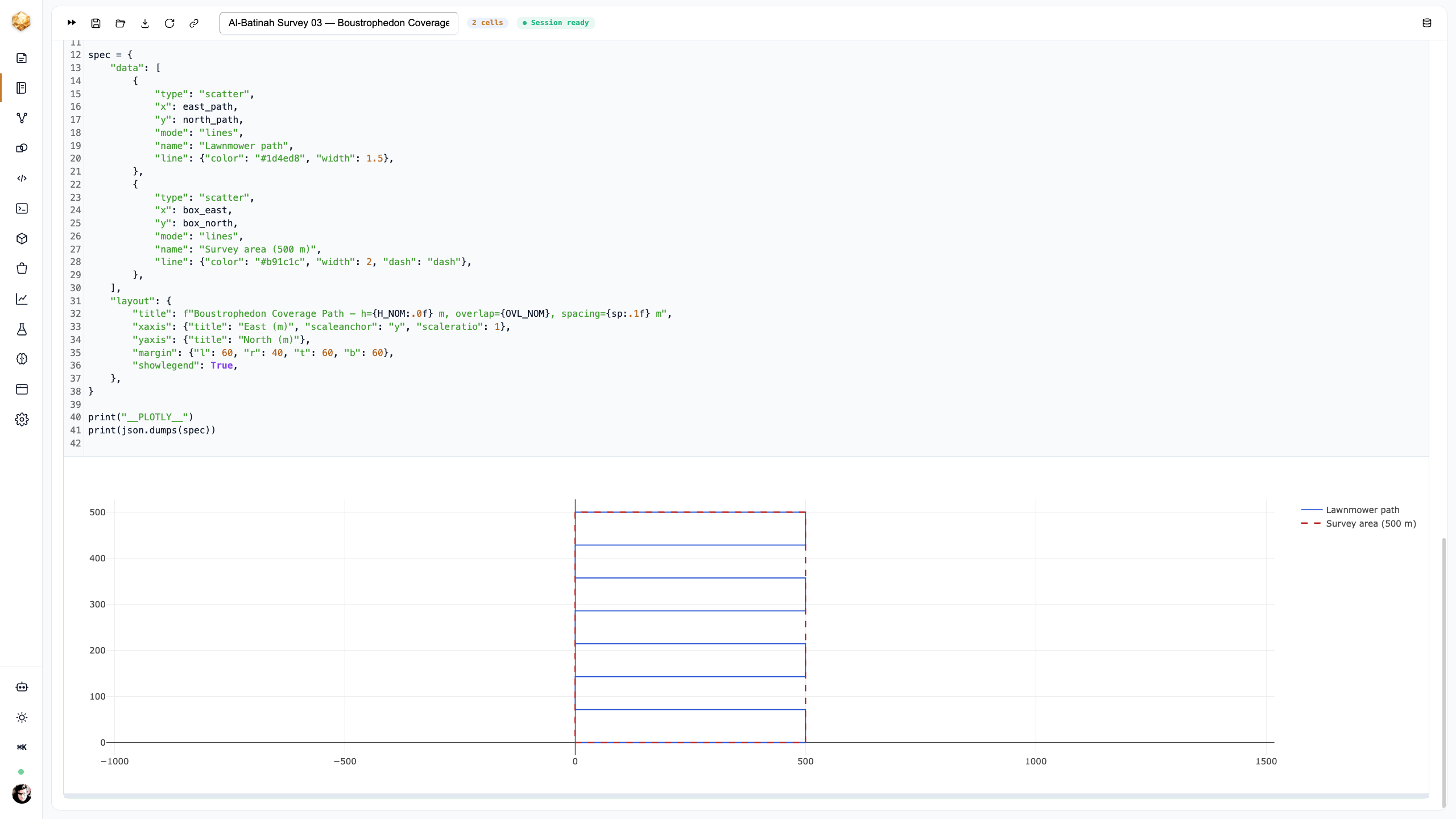1456x819 pixels.
Task: Open the shopping bag icon in sidebar
Action: click(22, 268)
